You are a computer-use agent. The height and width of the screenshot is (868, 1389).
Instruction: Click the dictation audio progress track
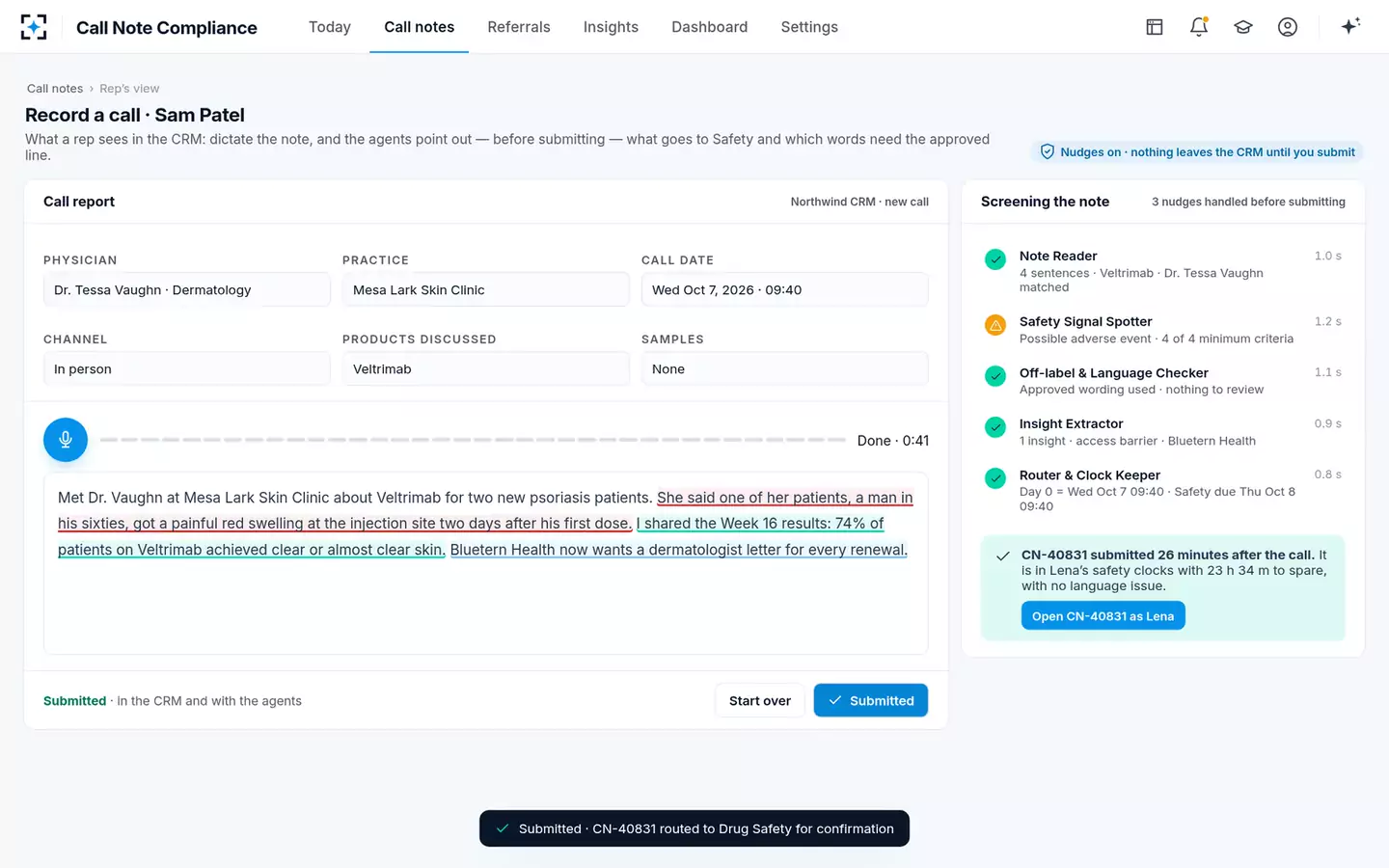click(x=473, y=440)
